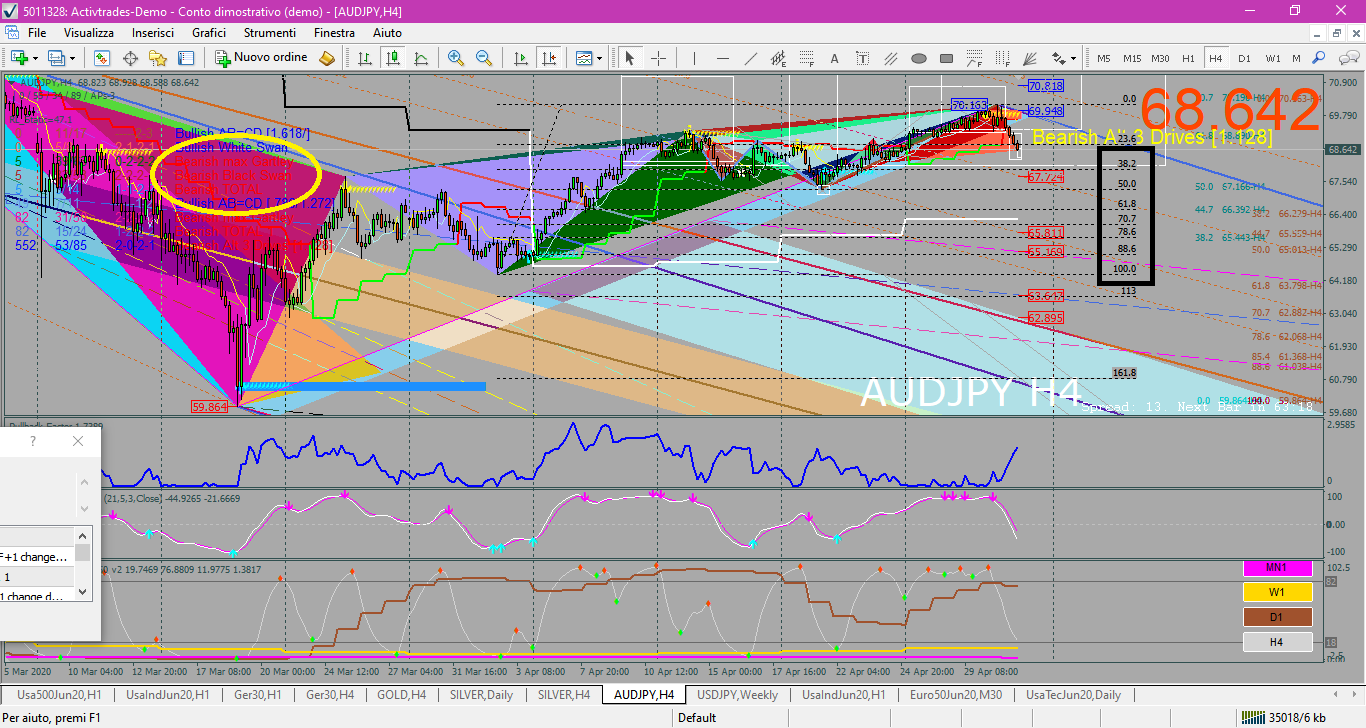
Task: Switch to USDJPY,Weekly chart tab
Action: coord(737,694)
